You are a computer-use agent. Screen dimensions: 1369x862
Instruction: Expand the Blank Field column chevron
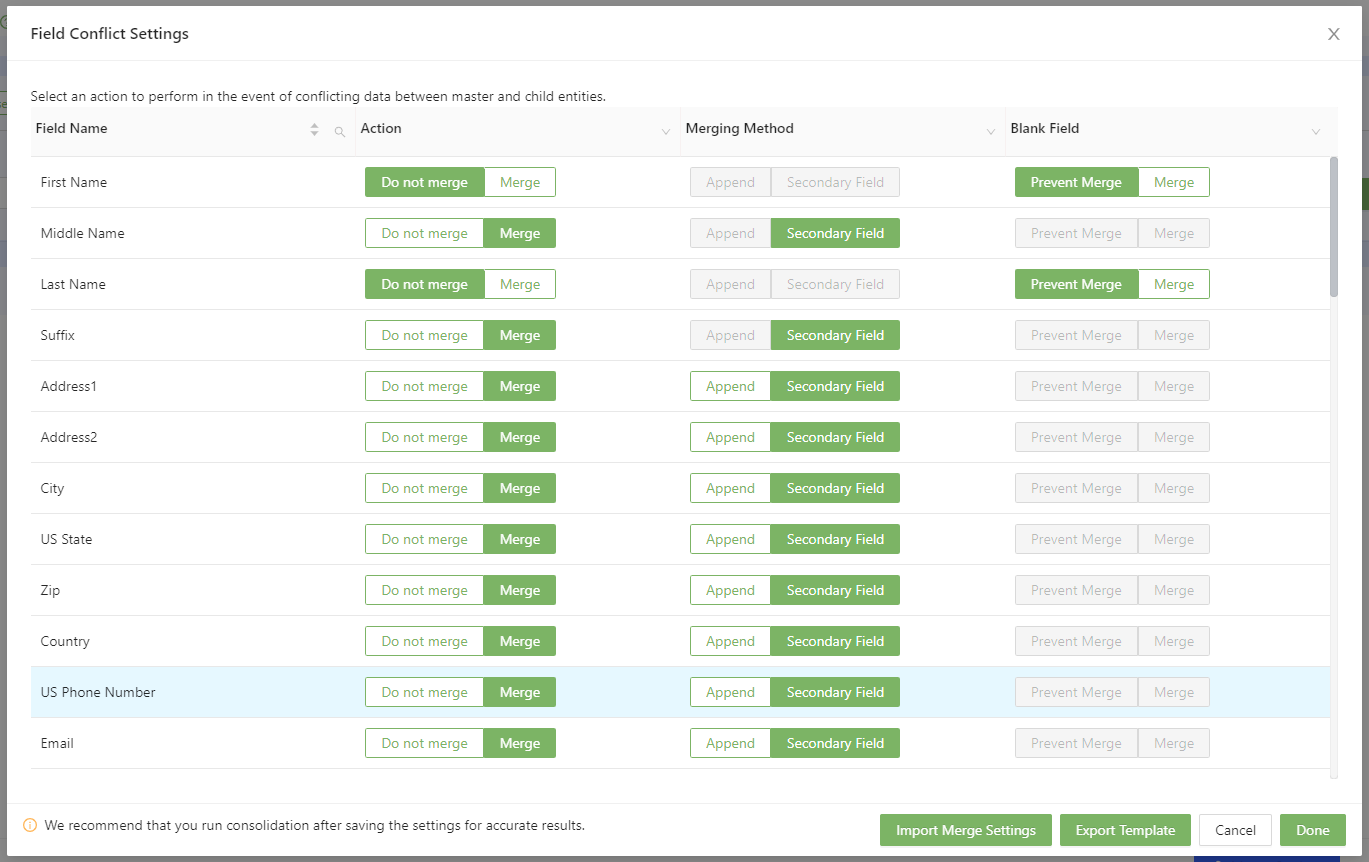pyautogui.click(x=1316, y=132)
